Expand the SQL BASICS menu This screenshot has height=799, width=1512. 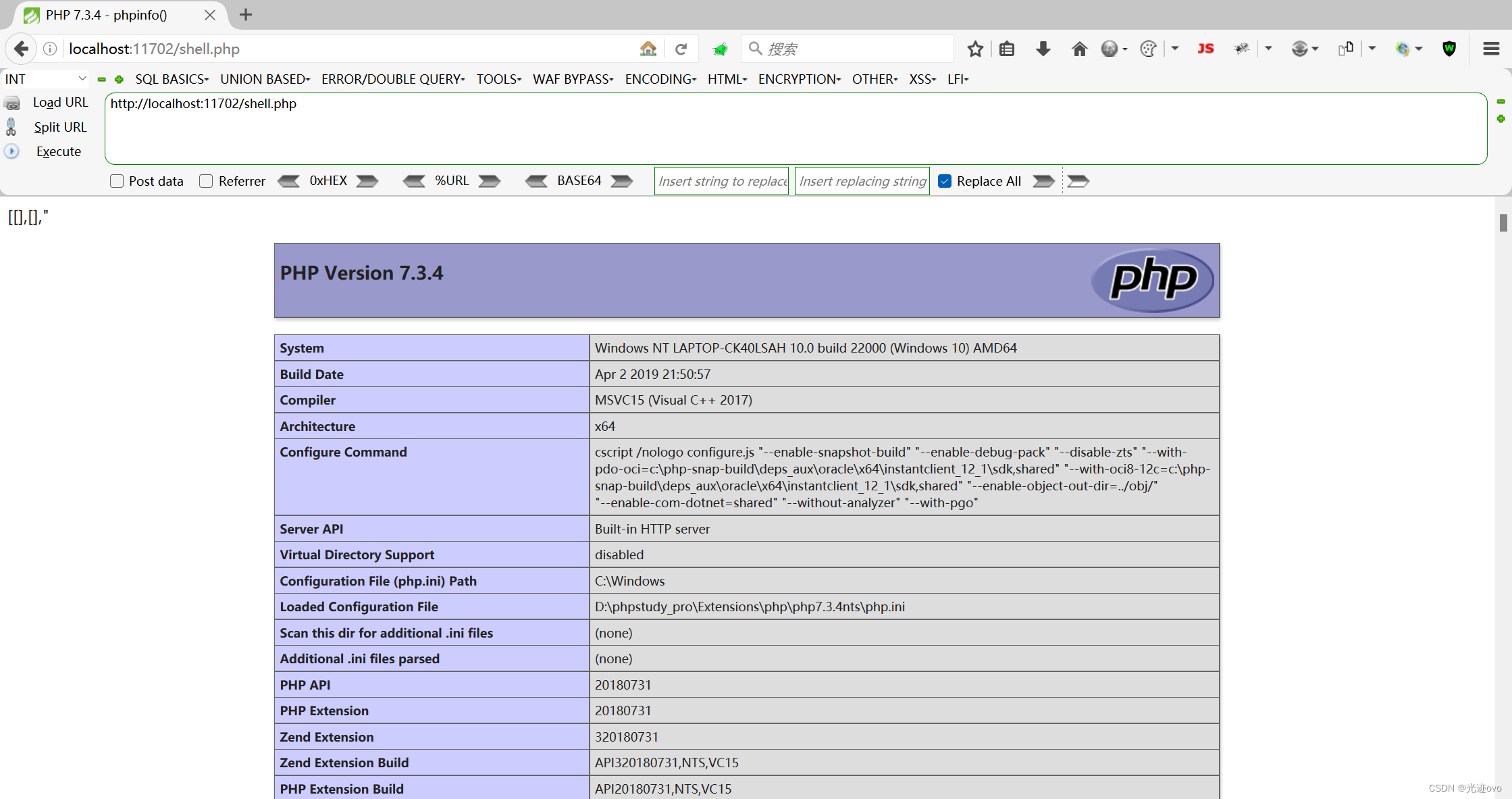tap(172, 79)
